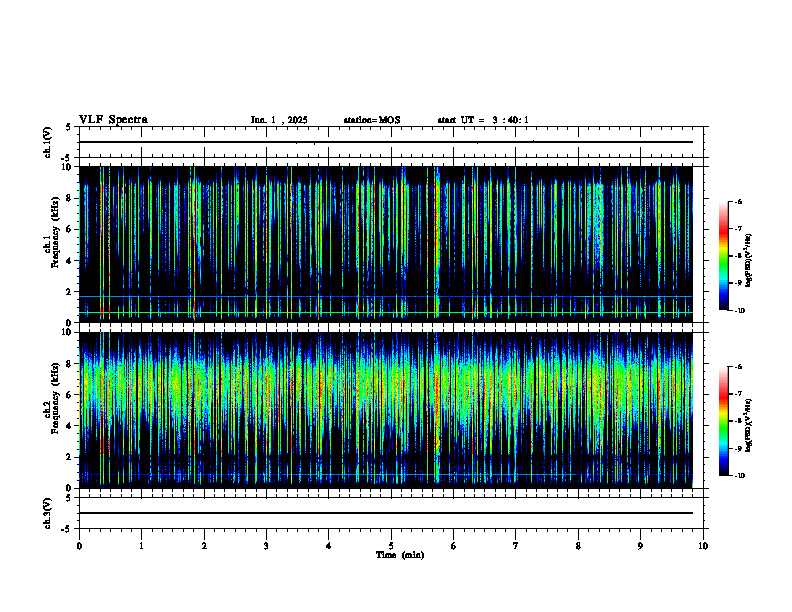Click the "ch.3(V)" waveform axis label
The image size is (792, 612).
click(47, 513)
